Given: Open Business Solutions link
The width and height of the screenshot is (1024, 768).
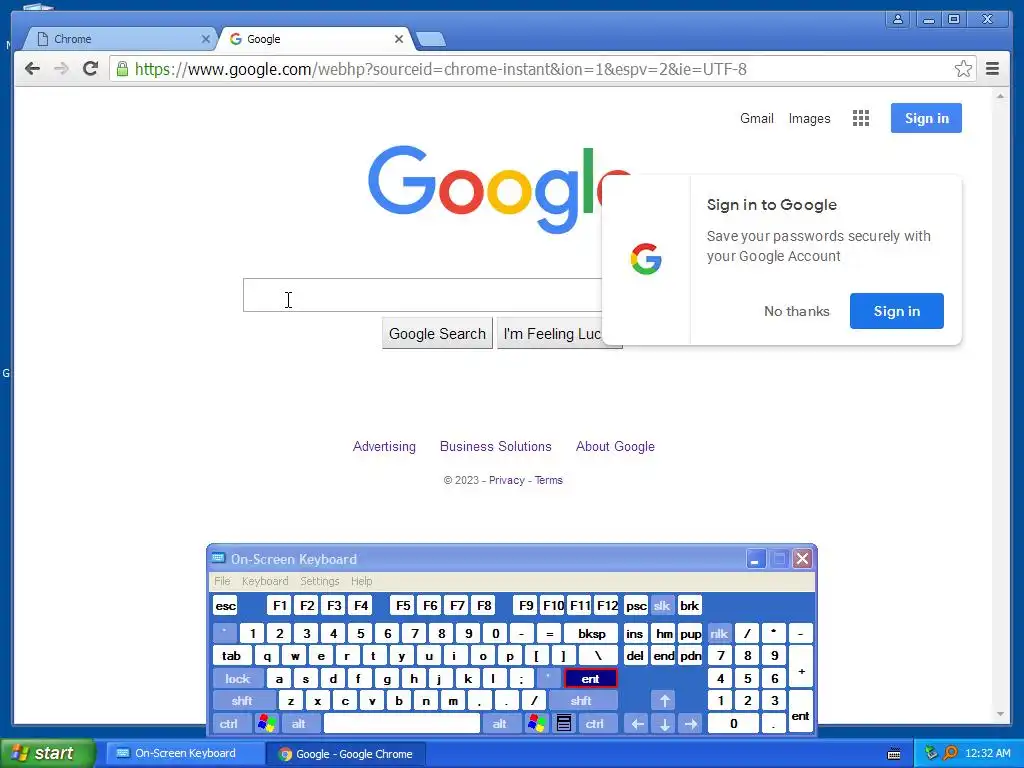Looking at the screenshot, I should (496, 447).
